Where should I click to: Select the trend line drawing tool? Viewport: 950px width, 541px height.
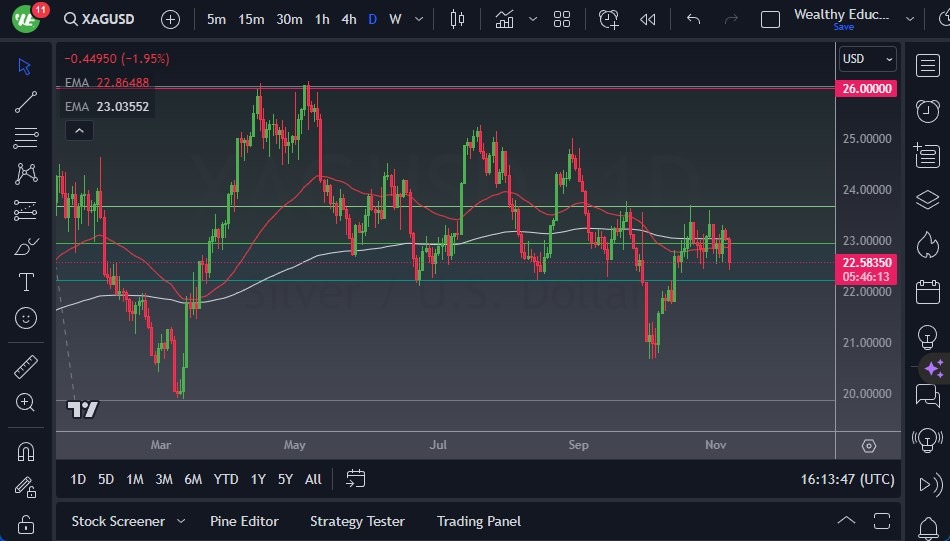26,102
